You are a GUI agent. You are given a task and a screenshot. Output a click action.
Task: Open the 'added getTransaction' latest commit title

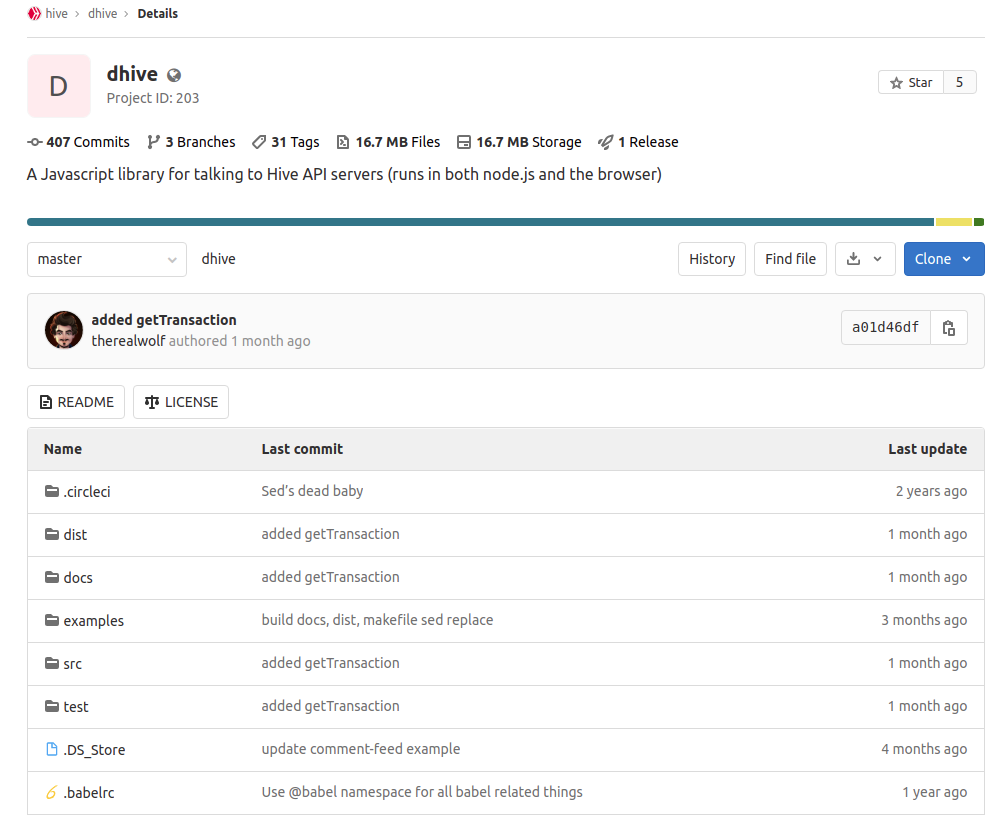point(164,320)
